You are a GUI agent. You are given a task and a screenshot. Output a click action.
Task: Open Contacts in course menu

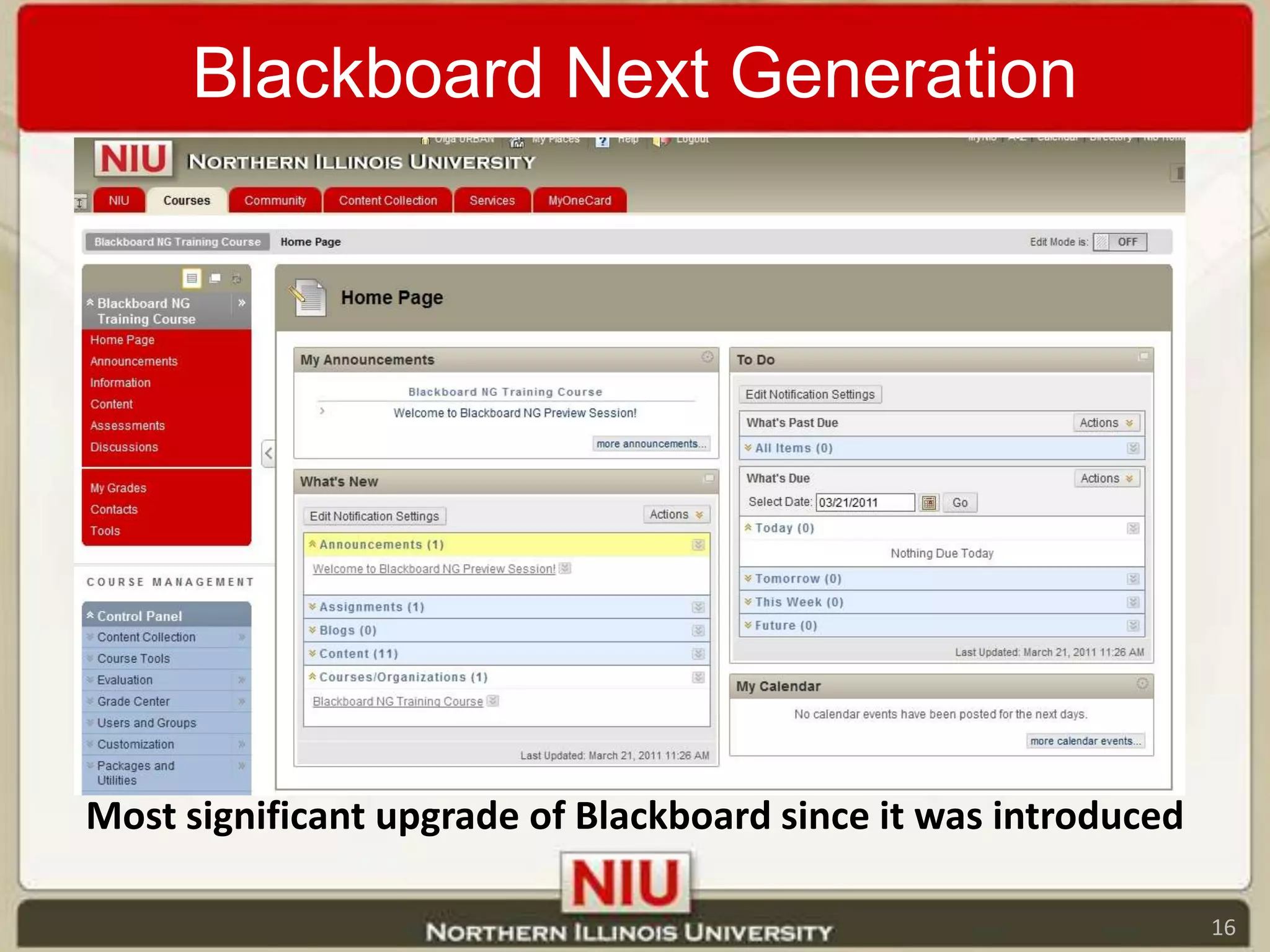113,509
